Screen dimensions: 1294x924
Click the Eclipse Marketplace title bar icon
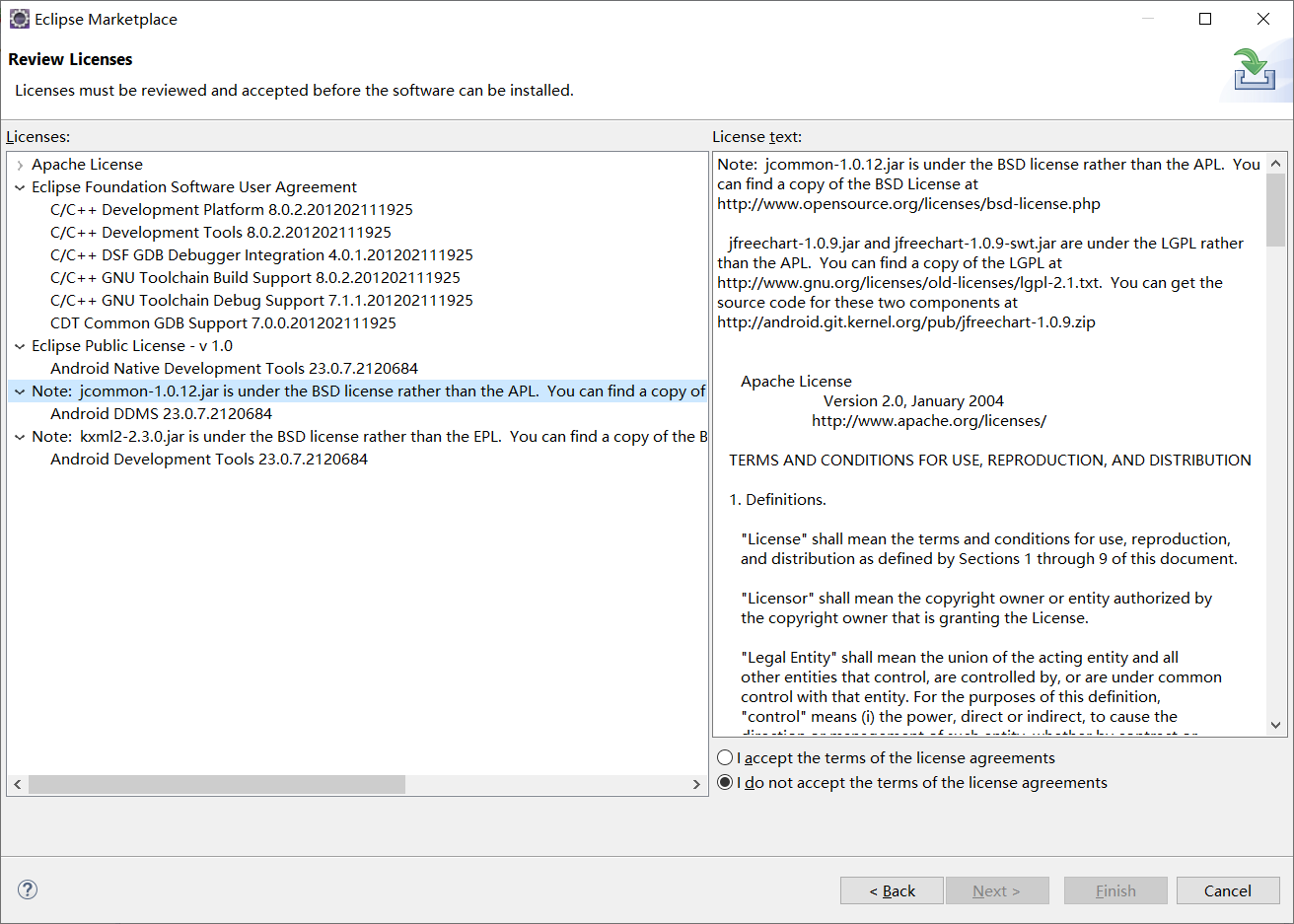pyautogui.click(x=19, y=19)
